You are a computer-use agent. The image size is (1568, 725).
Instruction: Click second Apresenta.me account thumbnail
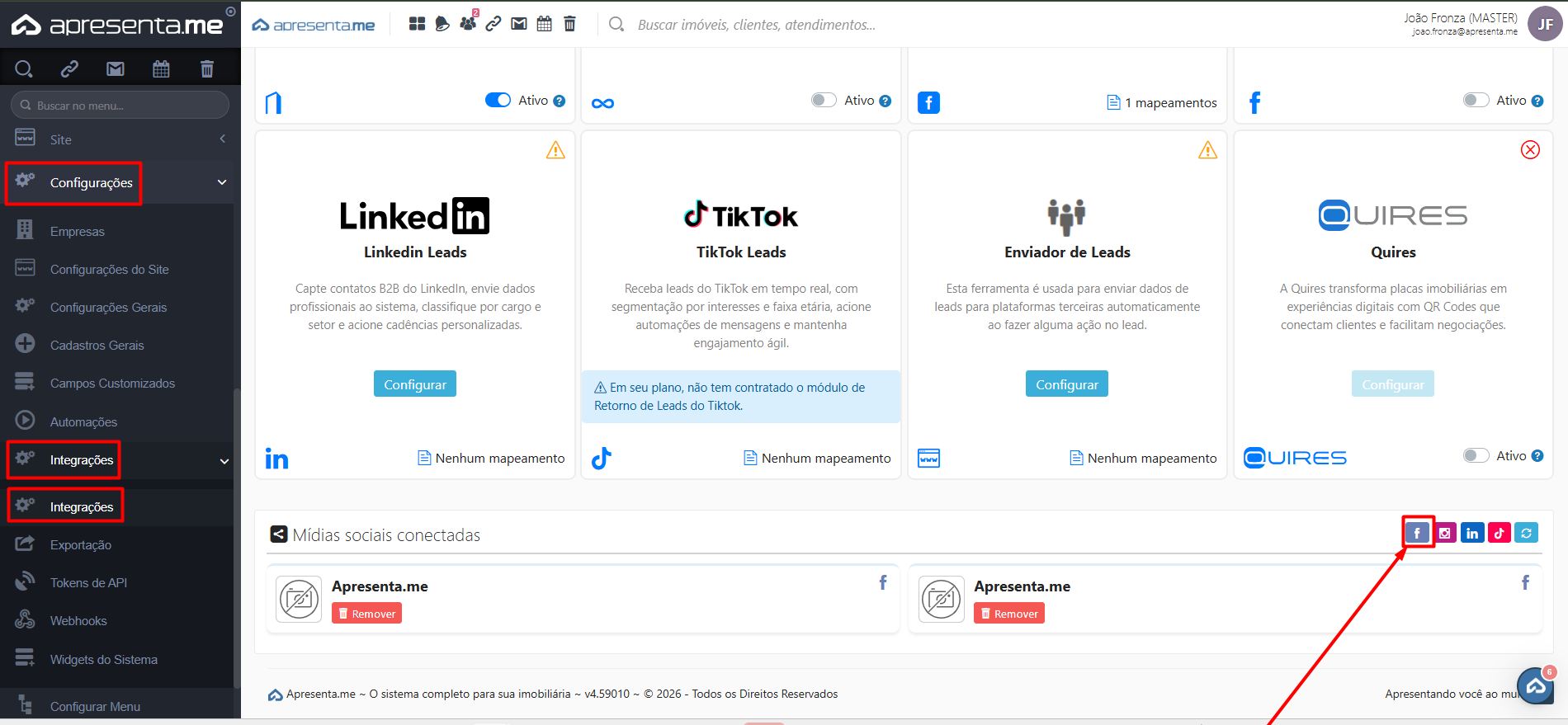(942, 599)
